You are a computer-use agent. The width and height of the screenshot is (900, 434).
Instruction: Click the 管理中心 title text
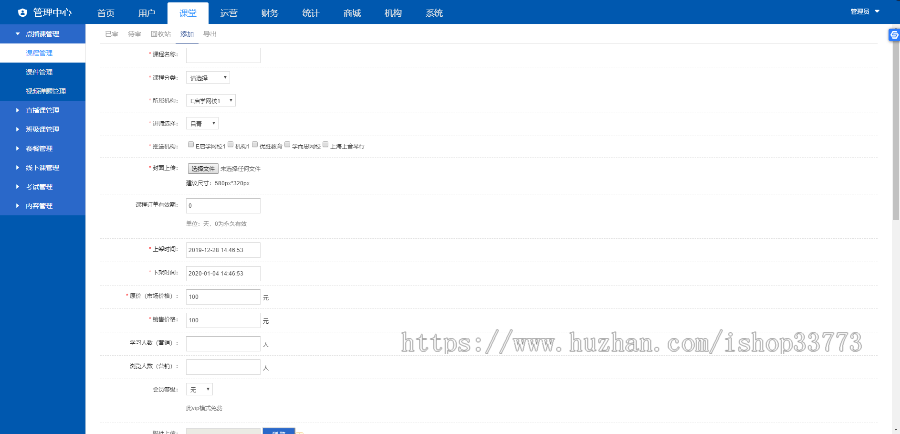pyautogui.click(x=53, y=13)
